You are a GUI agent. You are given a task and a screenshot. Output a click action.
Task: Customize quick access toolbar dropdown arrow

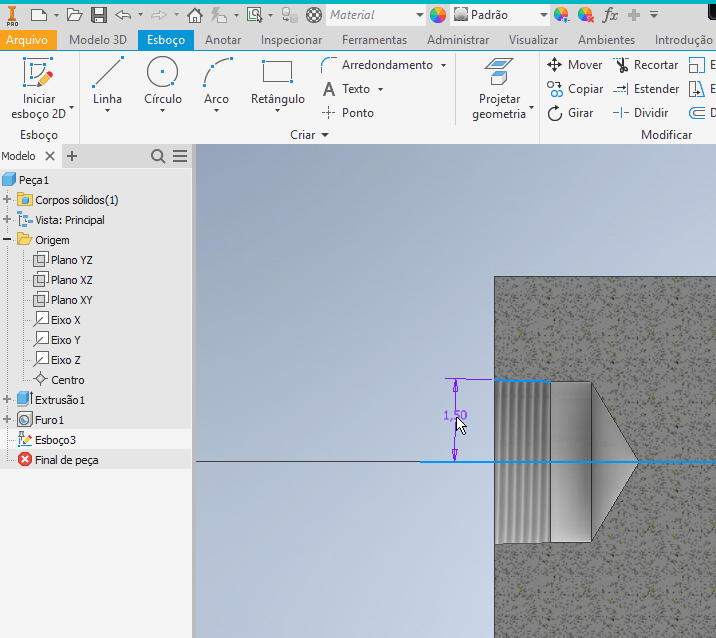pyautogui.click(x=654, y=15)
